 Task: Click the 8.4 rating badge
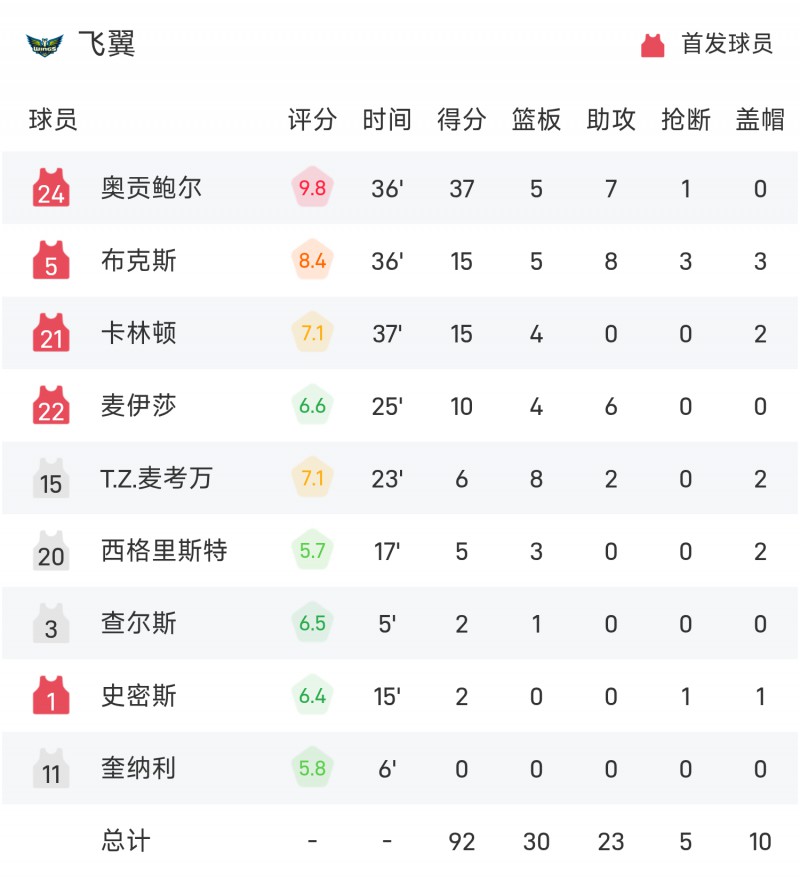(312, 260)
